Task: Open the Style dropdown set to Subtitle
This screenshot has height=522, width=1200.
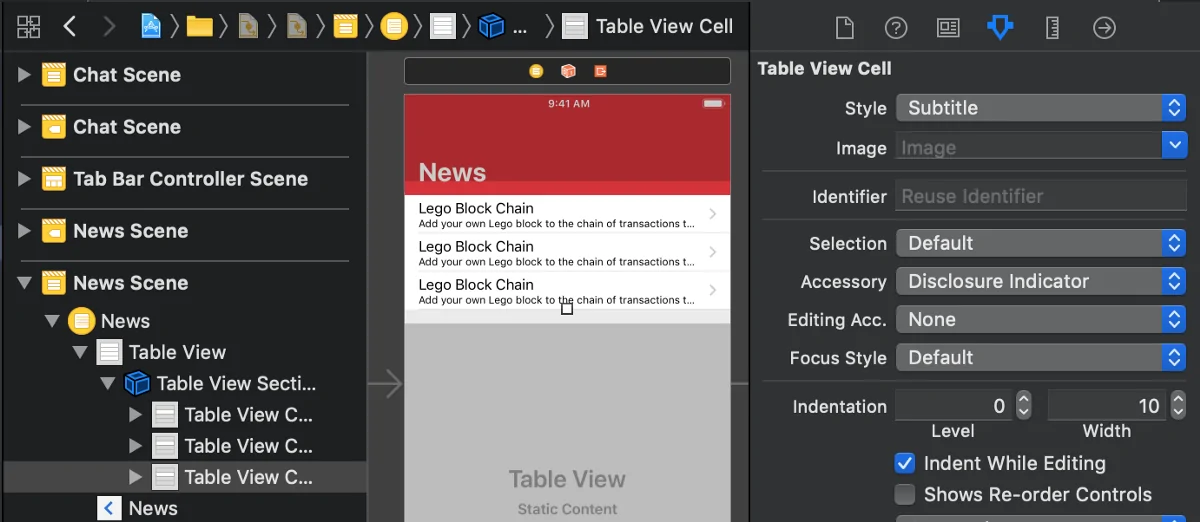Action: click(1040, 108)
